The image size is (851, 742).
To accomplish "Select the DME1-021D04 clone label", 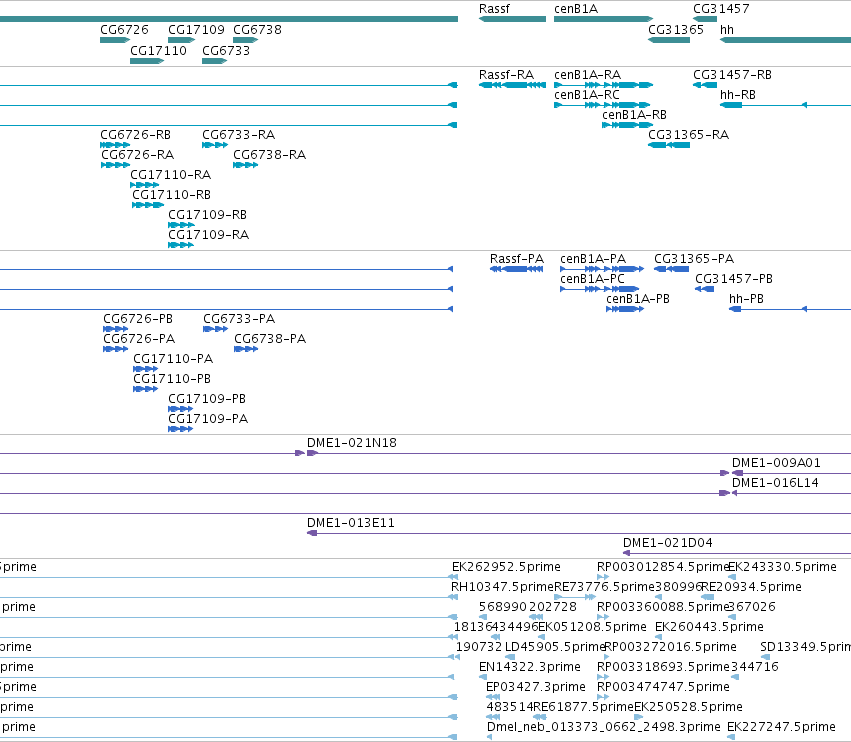I will [x=668, y=543].
